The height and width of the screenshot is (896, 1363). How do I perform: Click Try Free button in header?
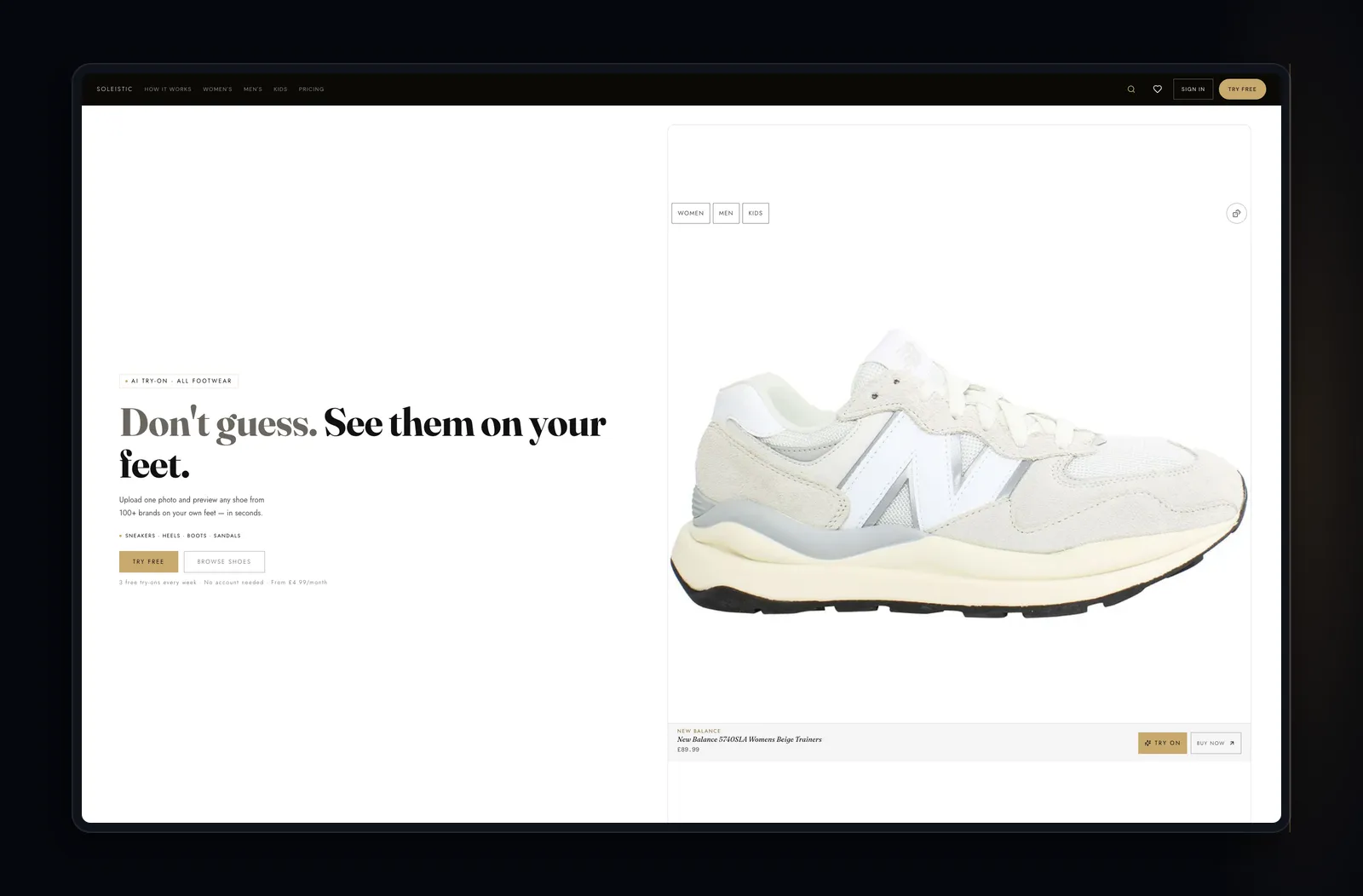(1242, 89)
